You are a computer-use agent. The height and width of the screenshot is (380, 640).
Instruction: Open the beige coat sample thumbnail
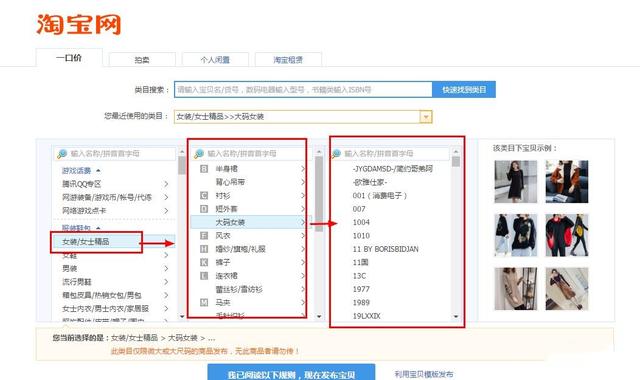(x=516, y=289)
